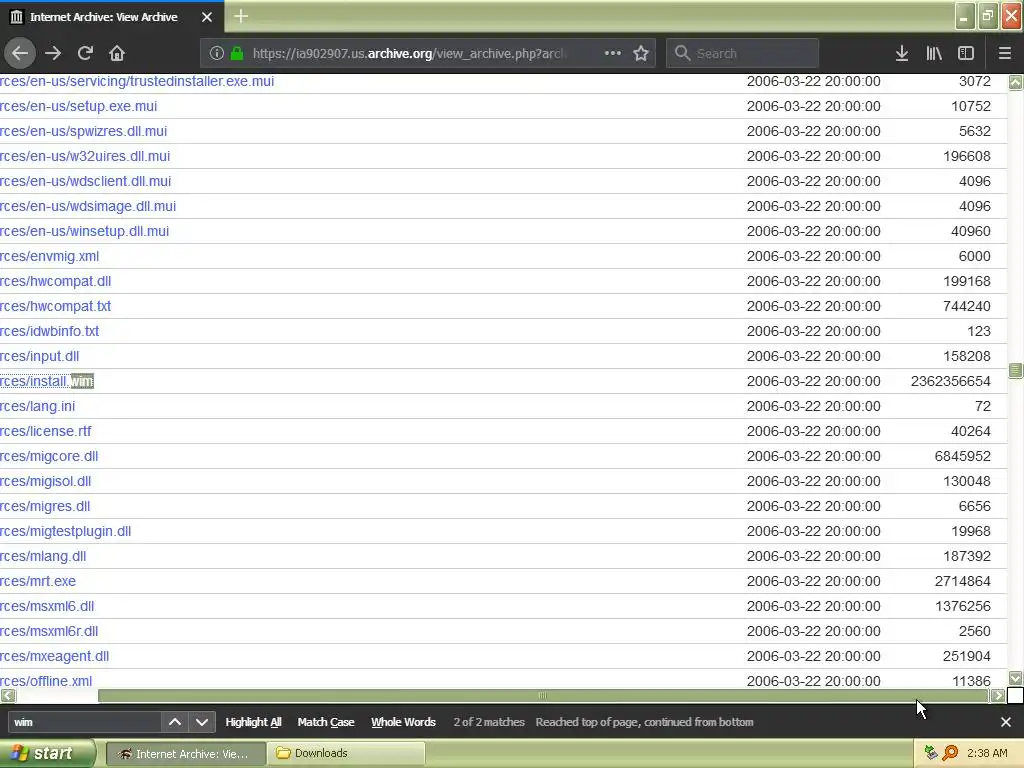Open the input.dll file link
Viewport: 1024px width, 768px height.
[x=39, y=356]
